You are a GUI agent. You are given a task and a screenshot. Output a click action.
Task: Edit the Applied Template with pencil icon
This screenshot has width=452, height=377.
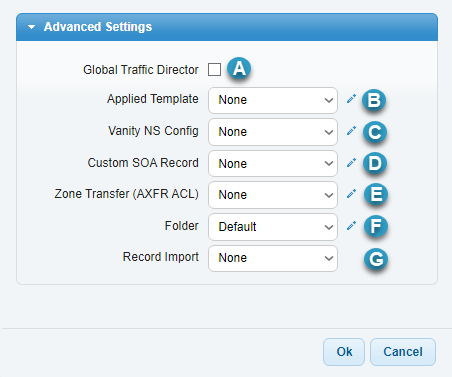coord(351,99)
